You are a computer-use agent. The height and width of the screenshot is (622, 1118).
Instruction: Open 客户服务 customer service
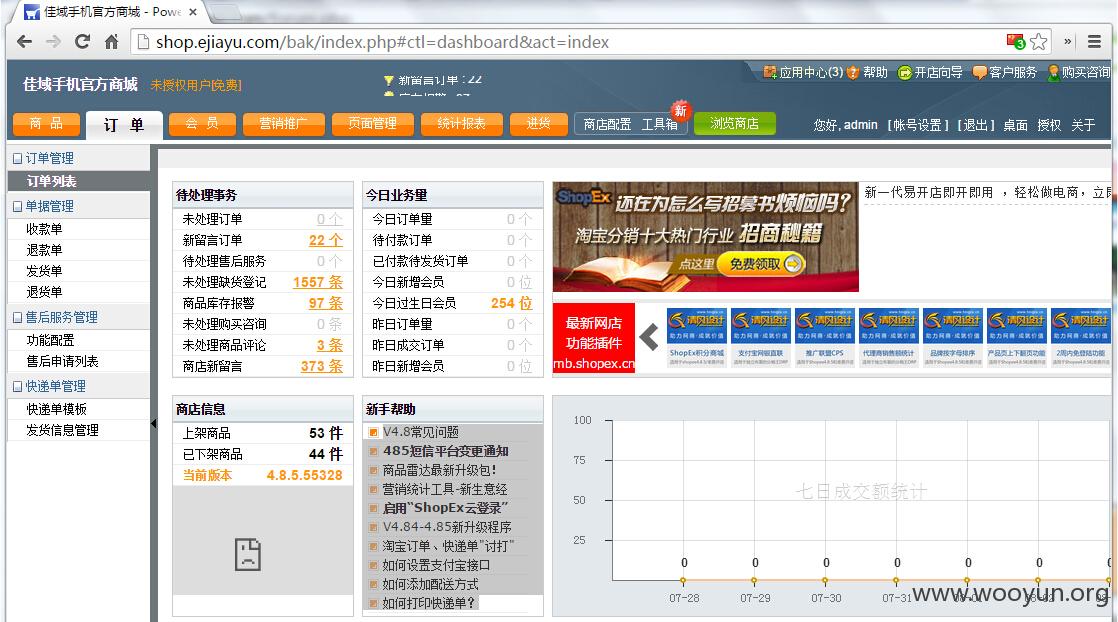point(1005,72)
